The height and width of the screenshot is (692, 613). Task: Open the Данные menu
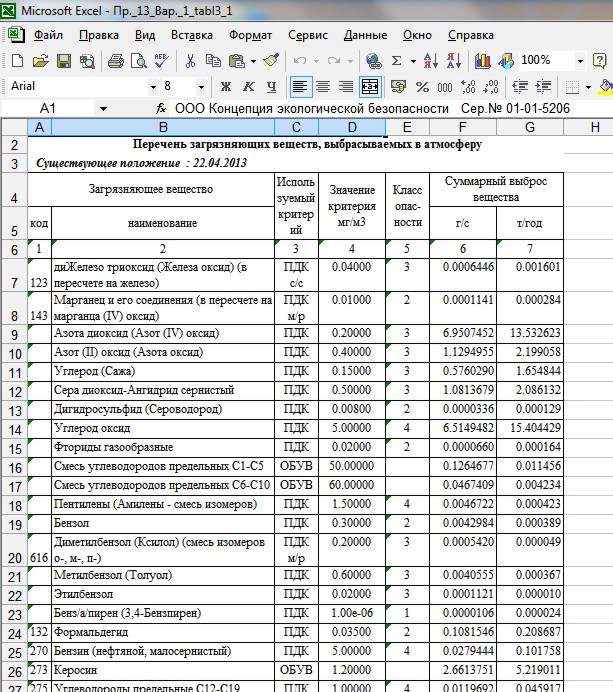(365, 34)
